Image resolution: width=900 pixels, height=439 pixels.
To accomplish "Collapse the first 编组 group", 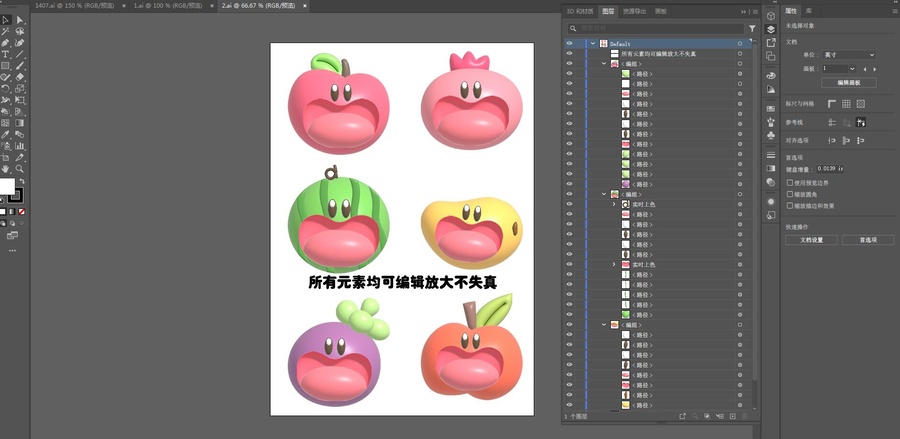I will tap(604, 64).
